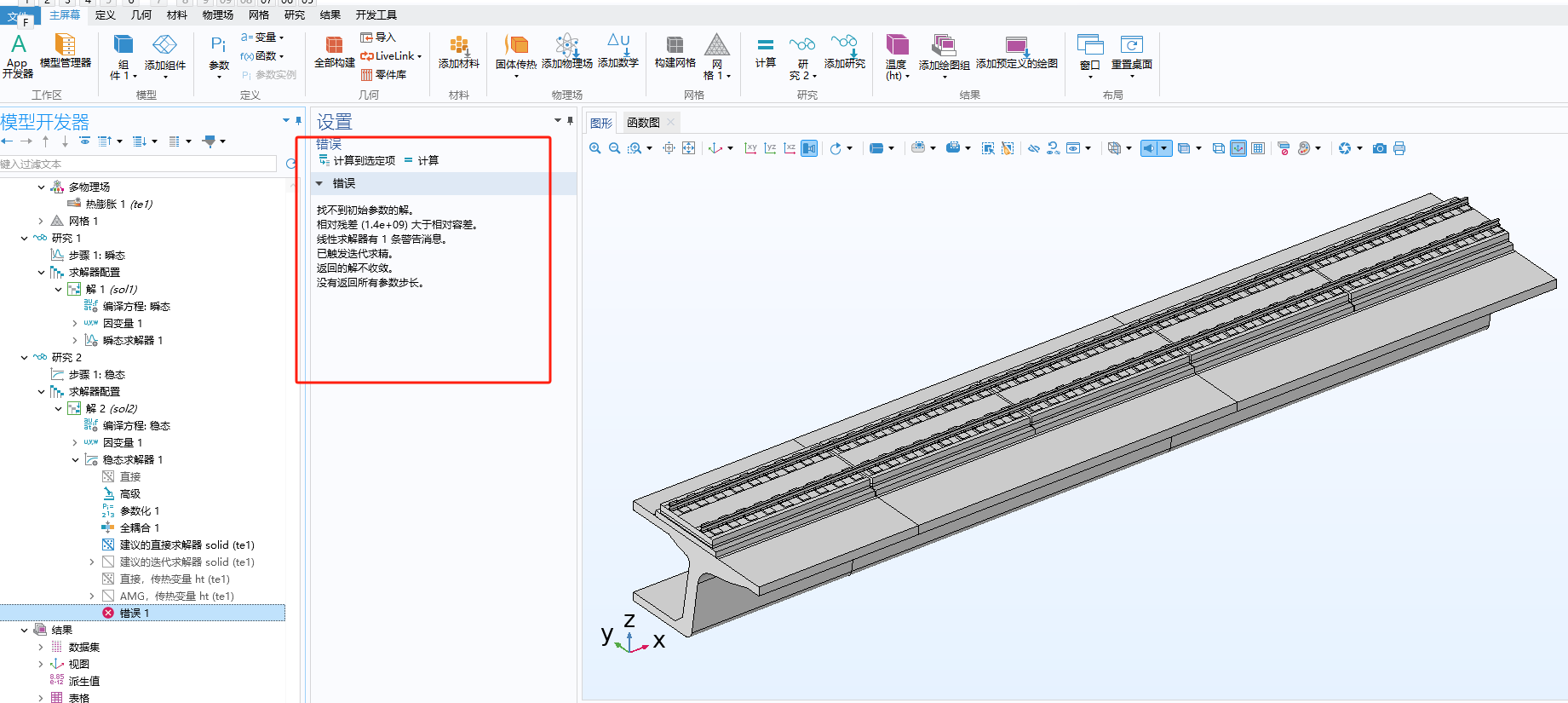Toggle the pin on the 设置 panel

point(571,121)
